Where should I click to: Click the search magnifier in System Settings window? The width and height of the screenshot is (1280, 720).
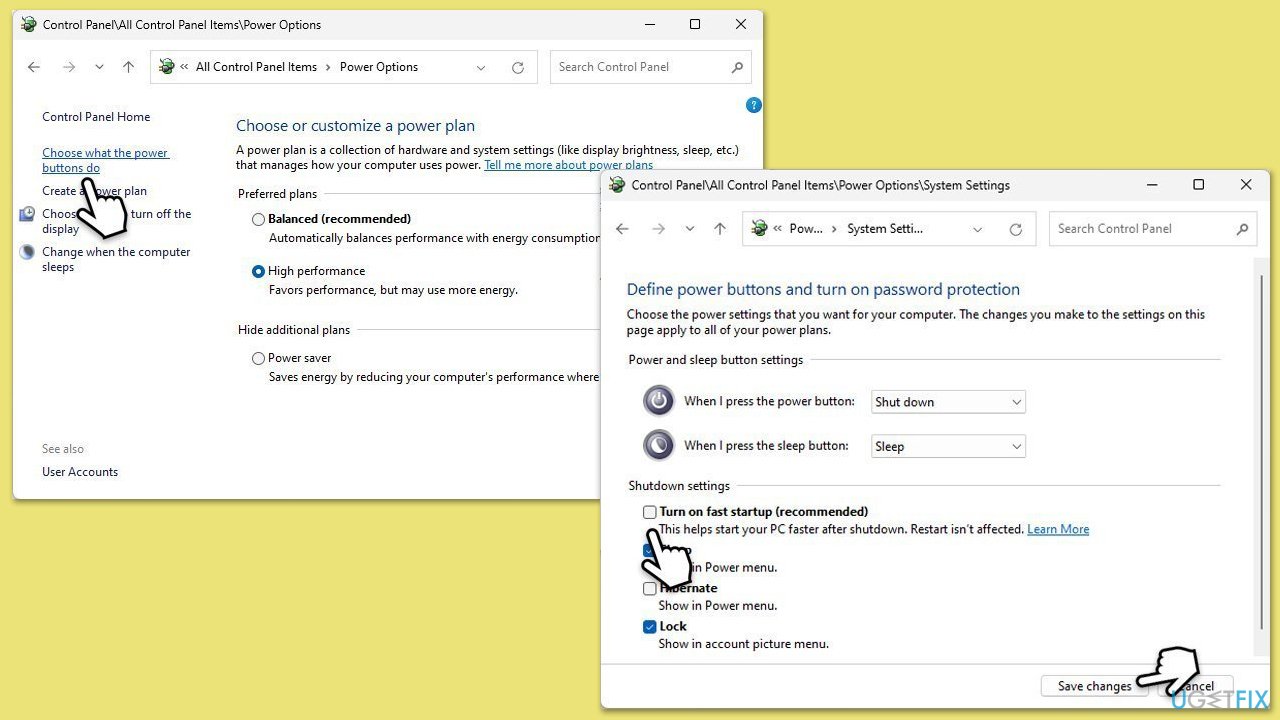1242,229
